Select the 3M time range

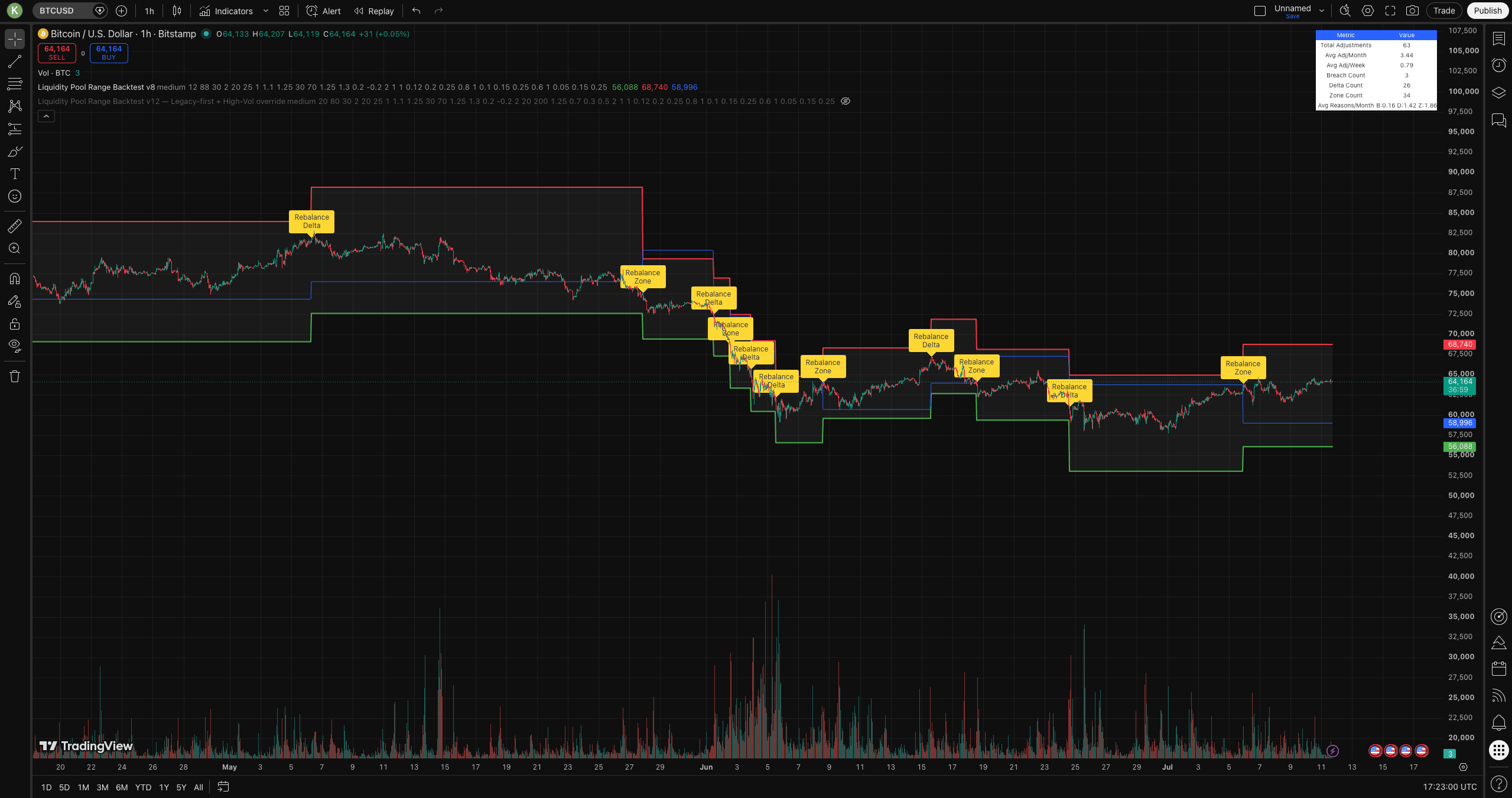pos(102,787)
